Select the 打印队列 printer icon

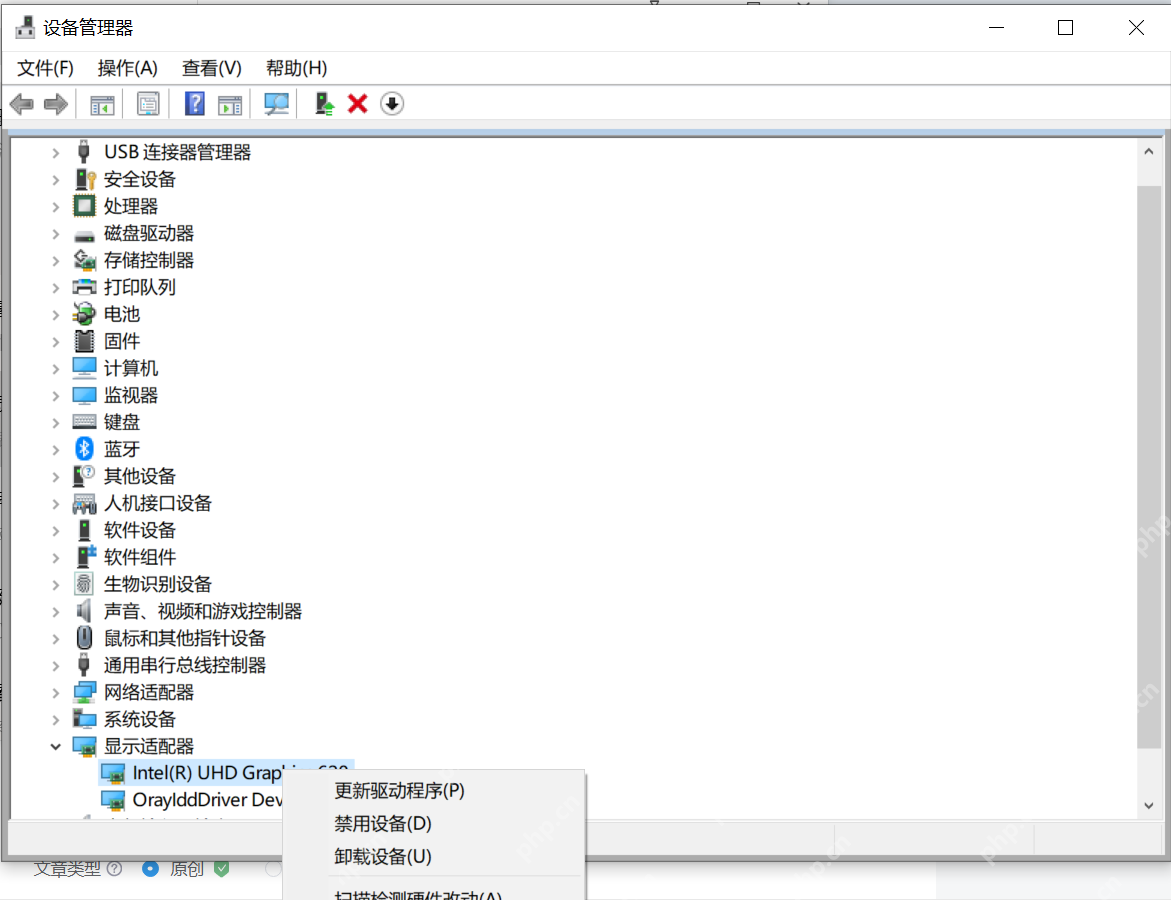point(84,287)
